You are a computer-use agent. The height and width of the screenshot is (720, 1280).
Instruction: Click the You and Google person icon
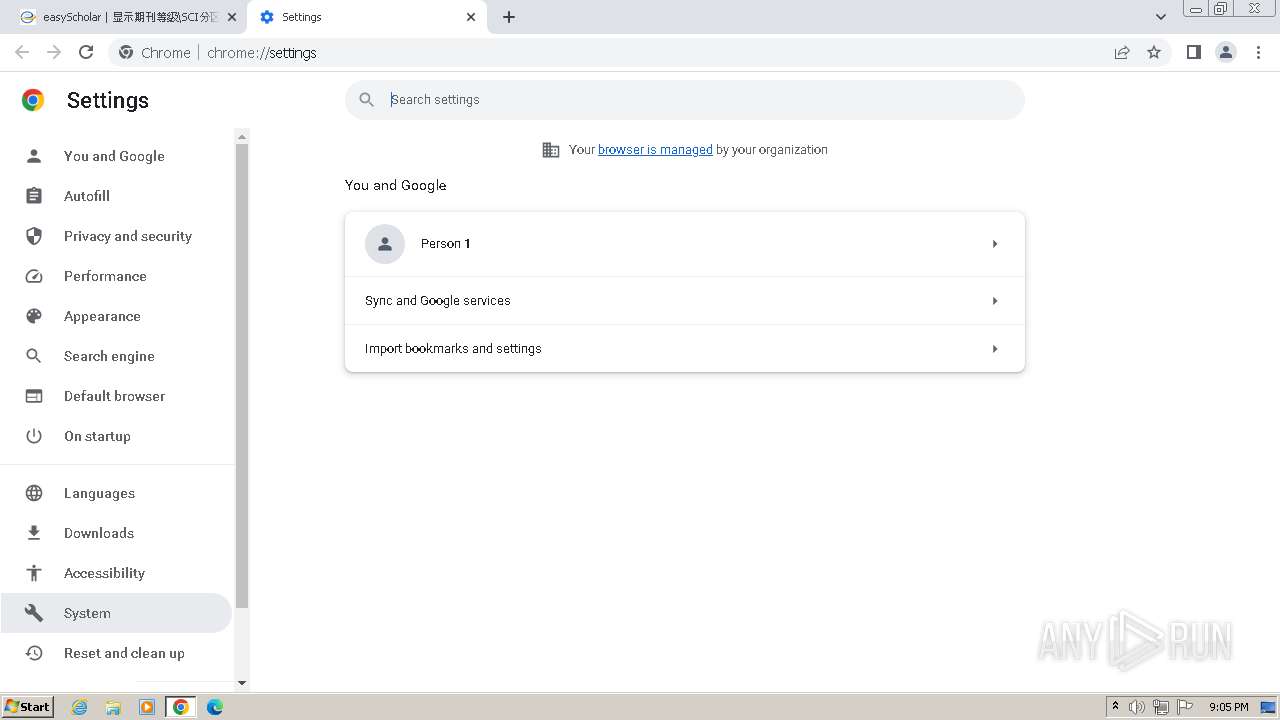[x=34, y=156]
